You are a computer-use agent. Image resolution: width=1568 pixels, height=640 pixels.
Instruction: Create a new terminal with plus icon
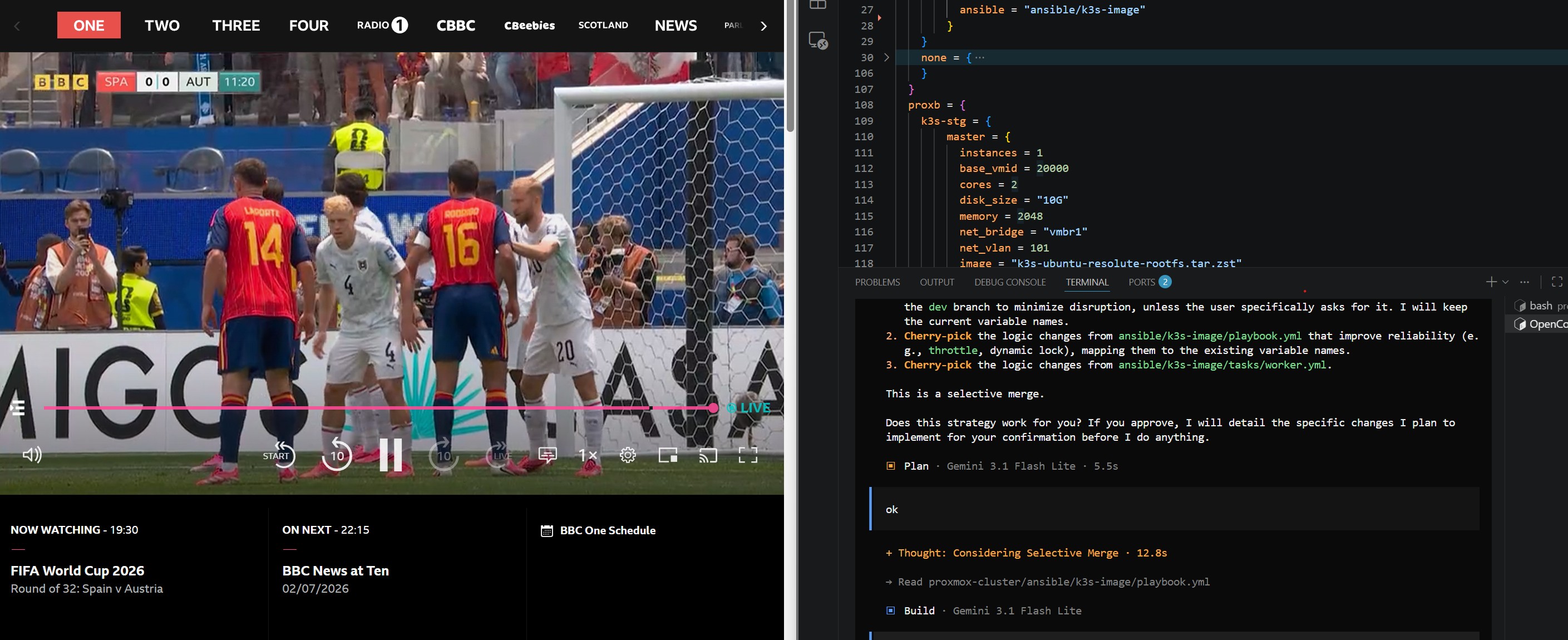pos(1491,282)
